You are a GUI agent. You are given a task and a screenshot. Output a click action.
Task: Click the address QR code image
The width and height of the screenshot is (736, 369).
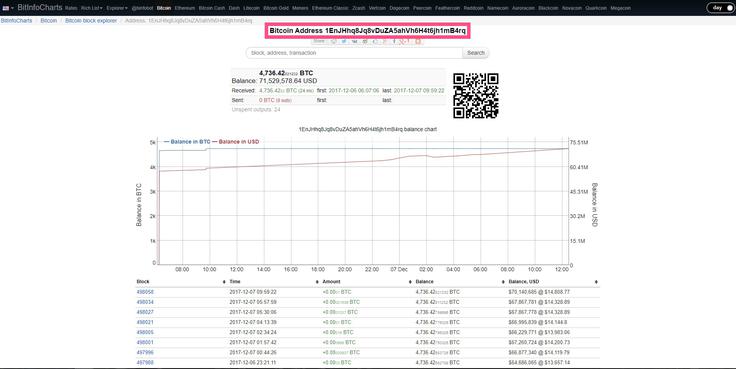[476, 96]
